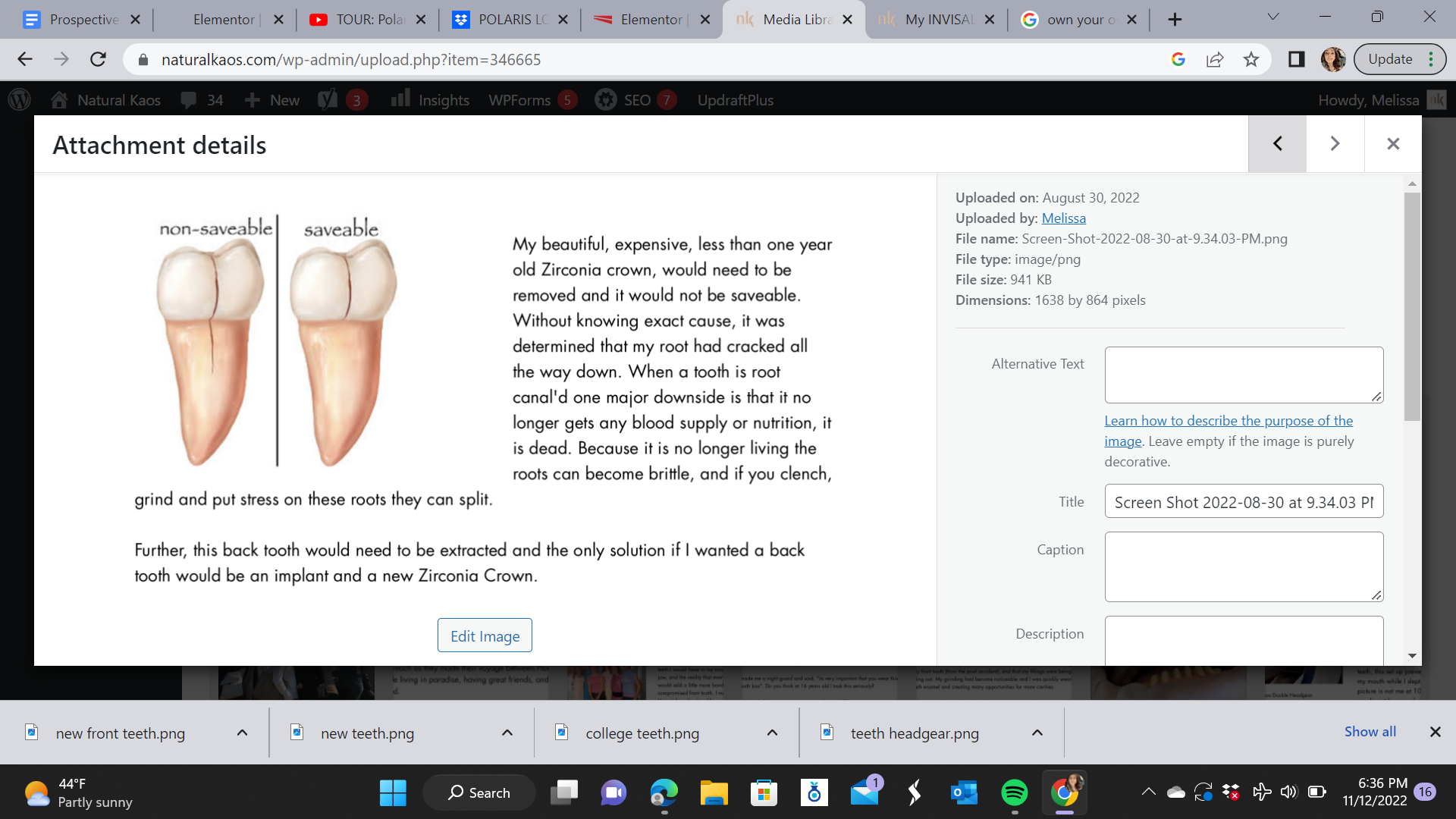Click the WordPress logo in admin bar
1456x819 pixels.
20,99
